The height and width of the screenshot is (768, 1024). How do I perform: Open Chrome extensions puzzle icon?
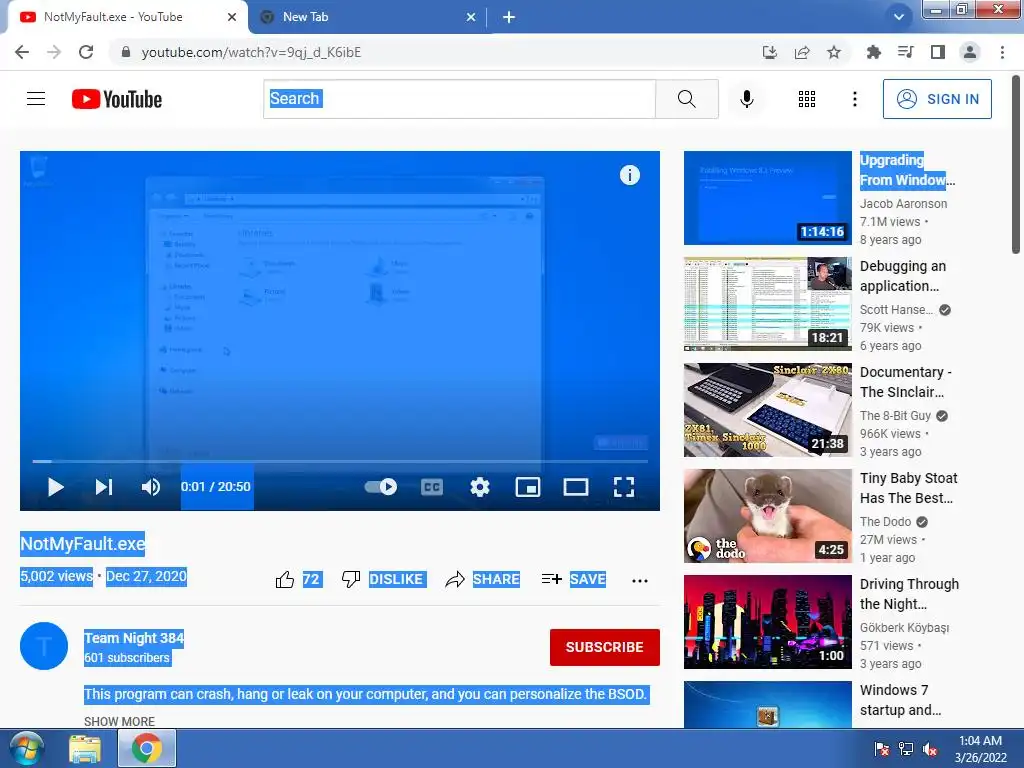(873, 52)
